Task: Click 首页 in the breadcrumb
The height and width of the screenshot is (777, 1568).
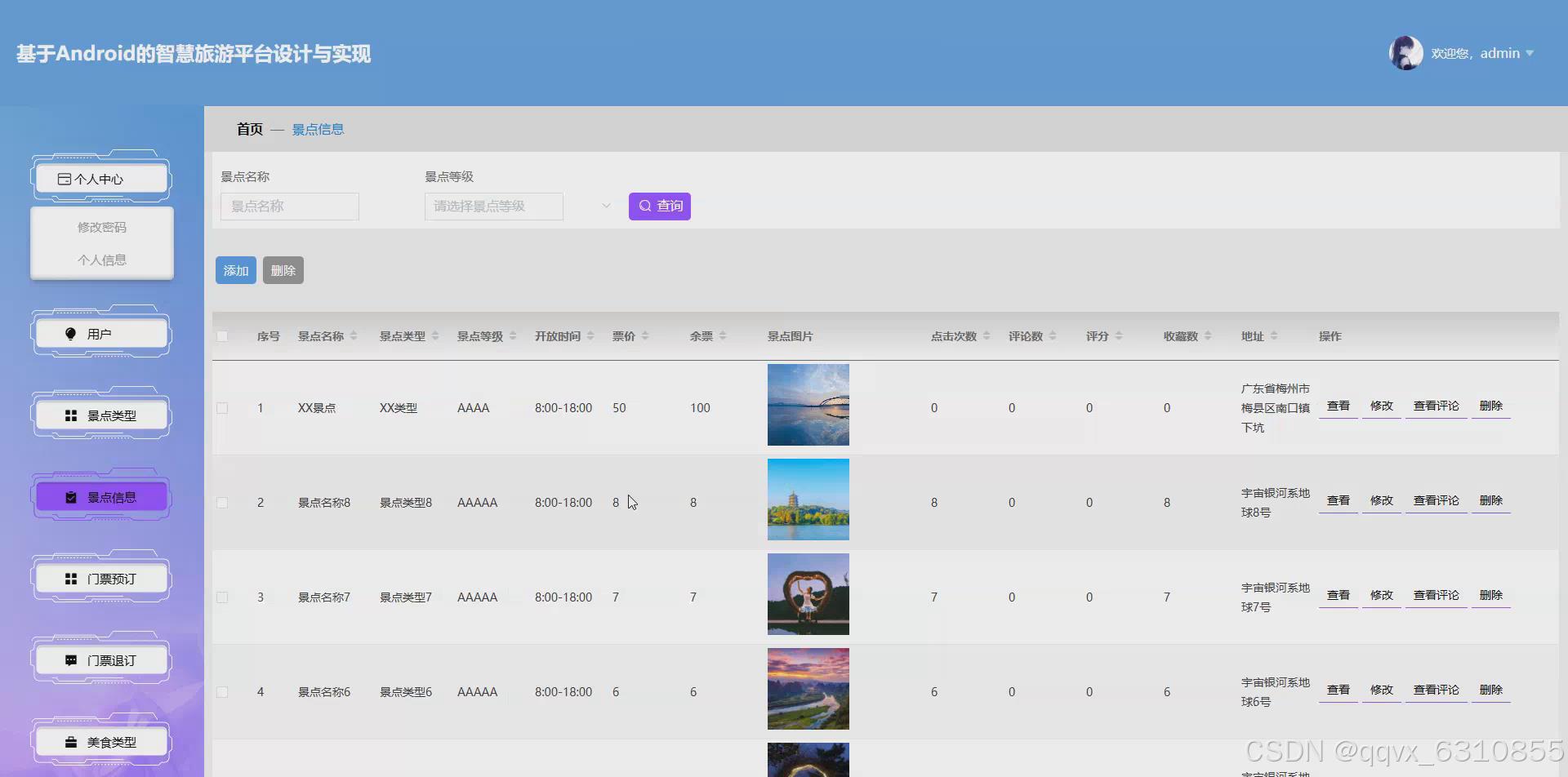Action: tap(250, 129)
